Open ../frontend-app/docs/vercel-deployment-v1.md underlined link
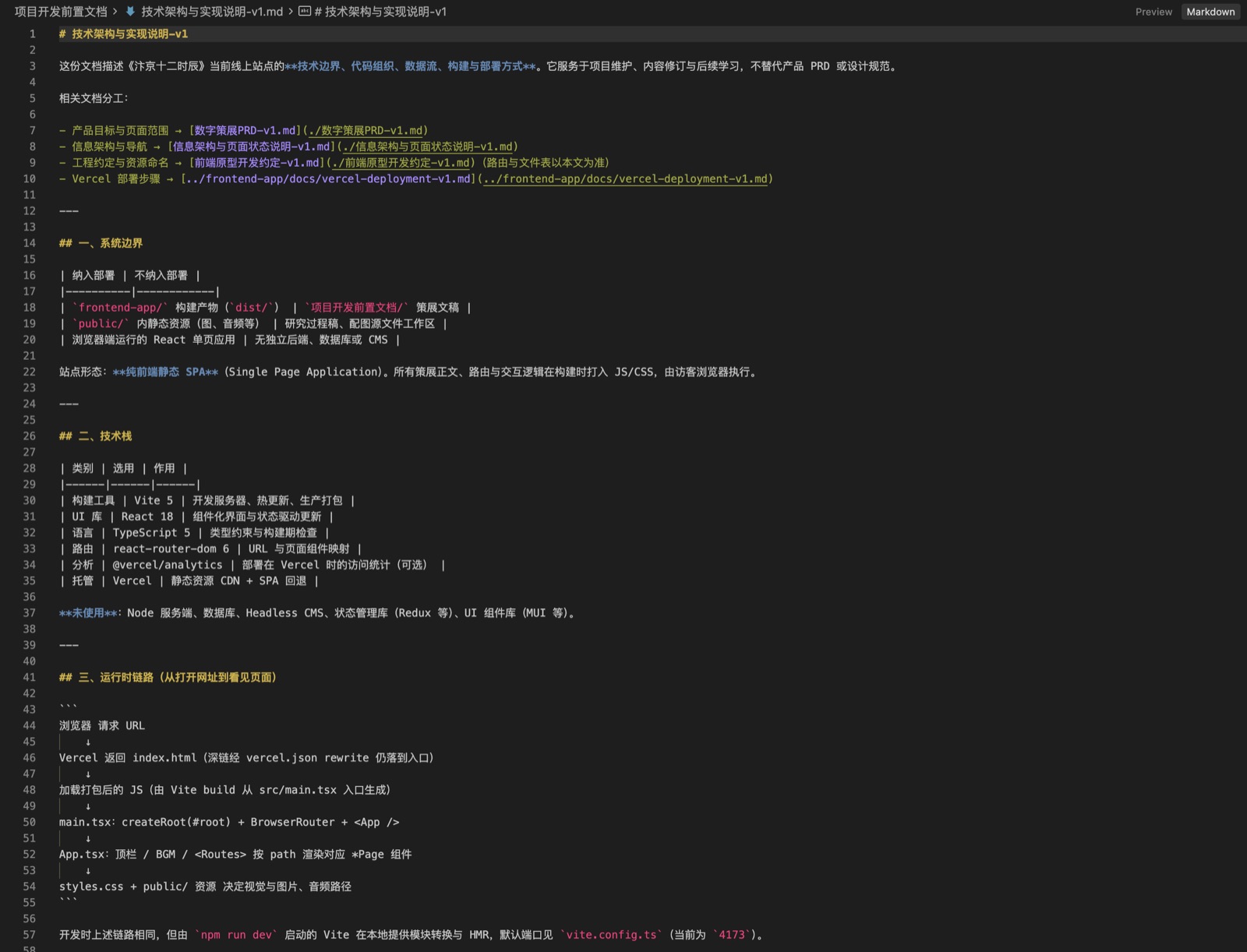 625,178
